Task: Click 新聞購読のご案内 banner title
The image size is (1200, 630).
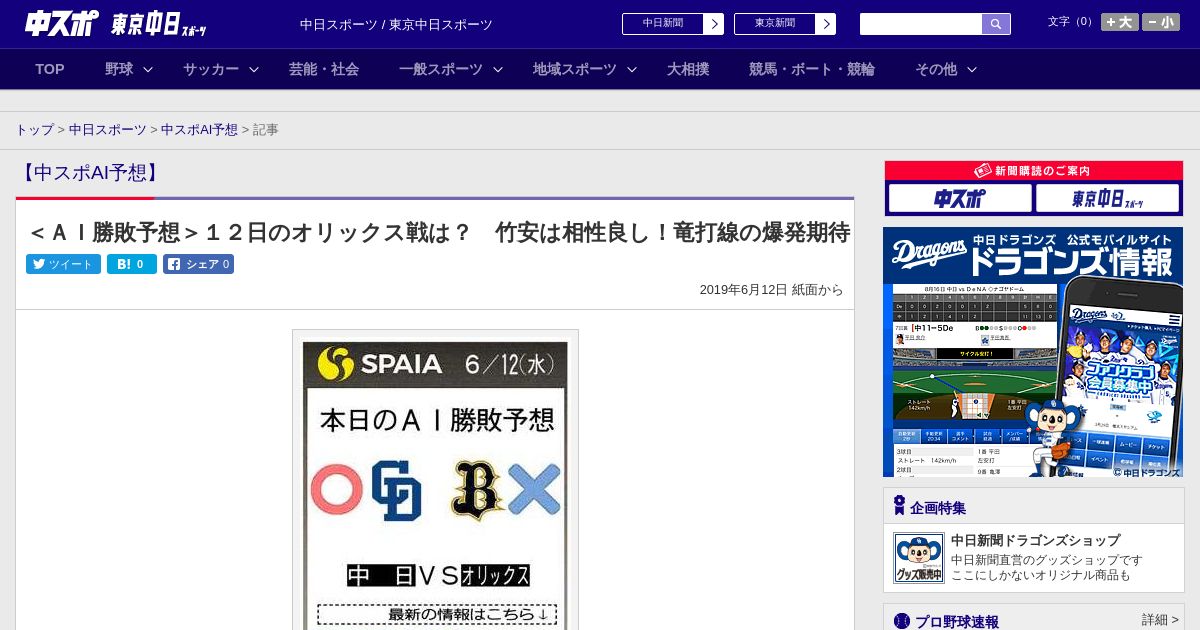Action: tap(1033, 171)
